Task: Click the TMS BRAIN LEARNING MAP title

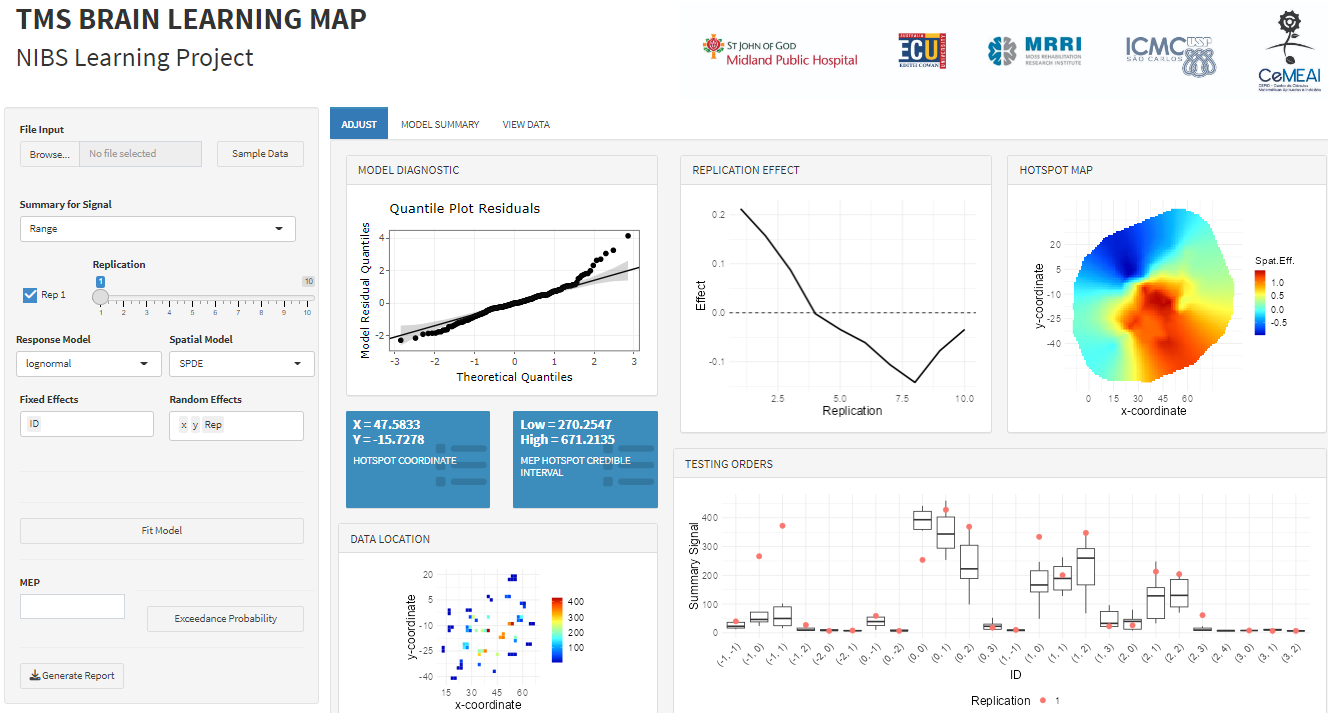Action: [x=191, y=18]
